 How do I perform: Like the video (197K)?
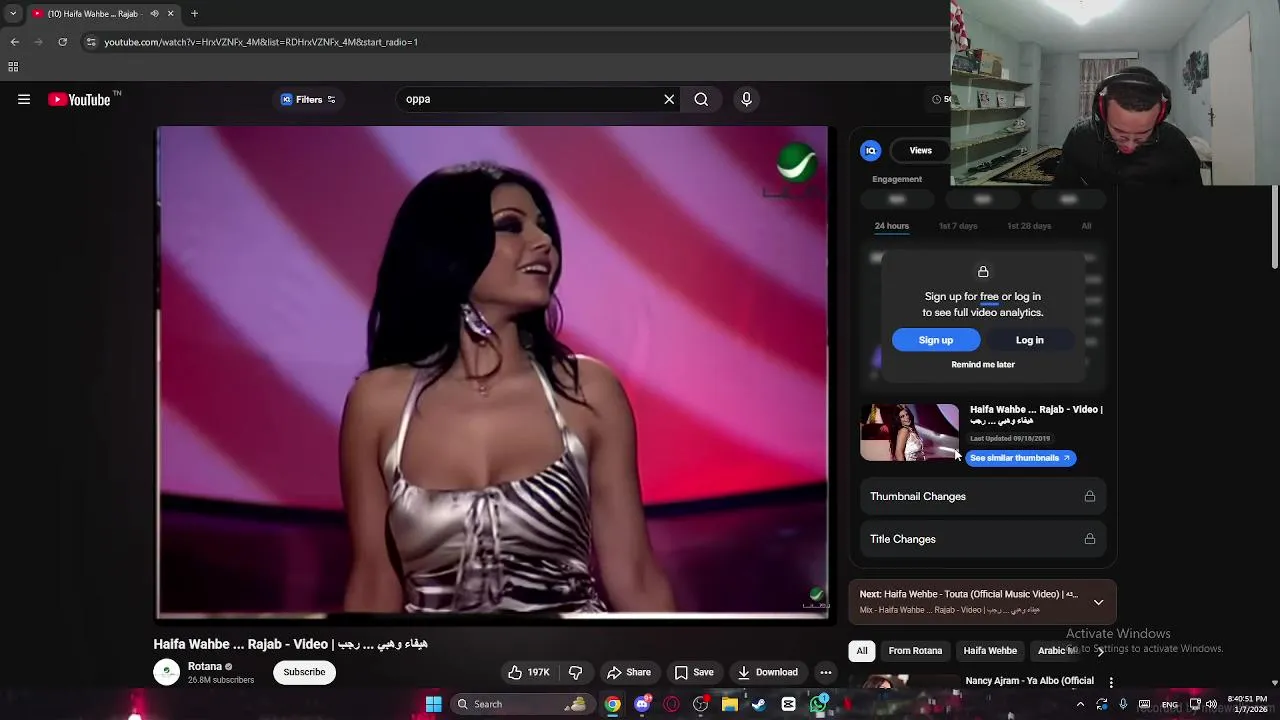coord(529,673)
